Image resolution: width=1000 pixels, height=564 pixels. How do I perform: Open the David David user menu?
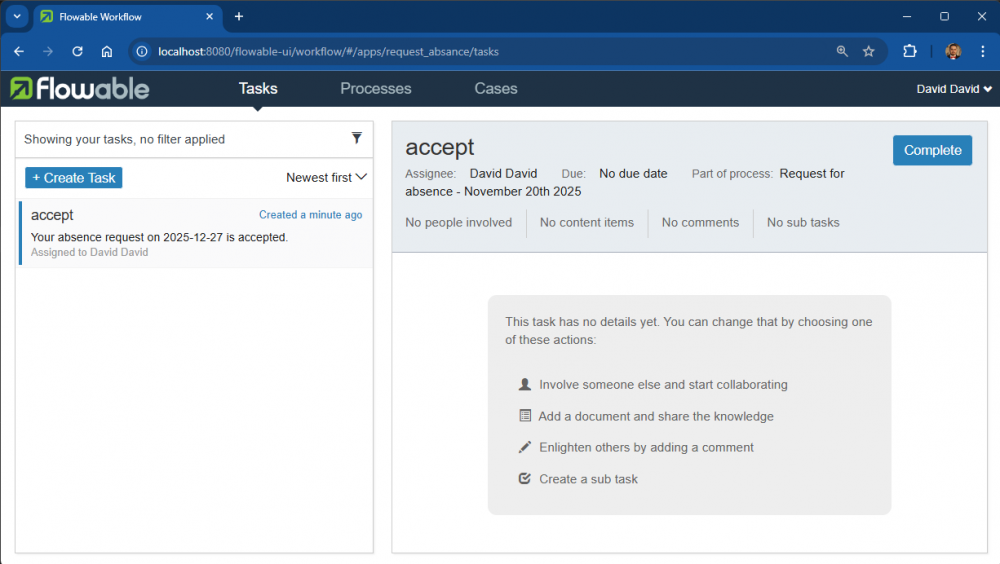tap(954, 89)
